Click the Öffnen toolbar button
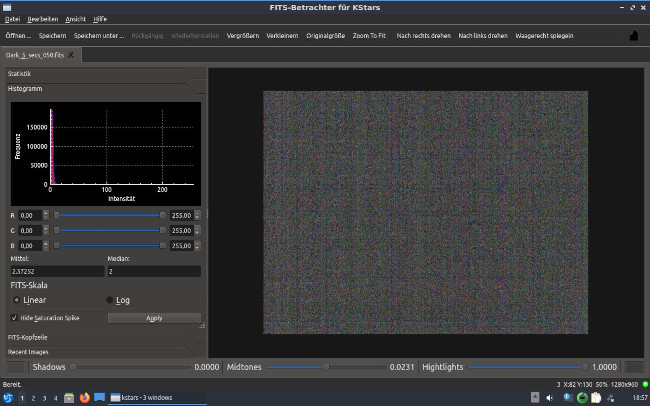The image size is (650, 406). pyautogui.click(x=17, y=35)
